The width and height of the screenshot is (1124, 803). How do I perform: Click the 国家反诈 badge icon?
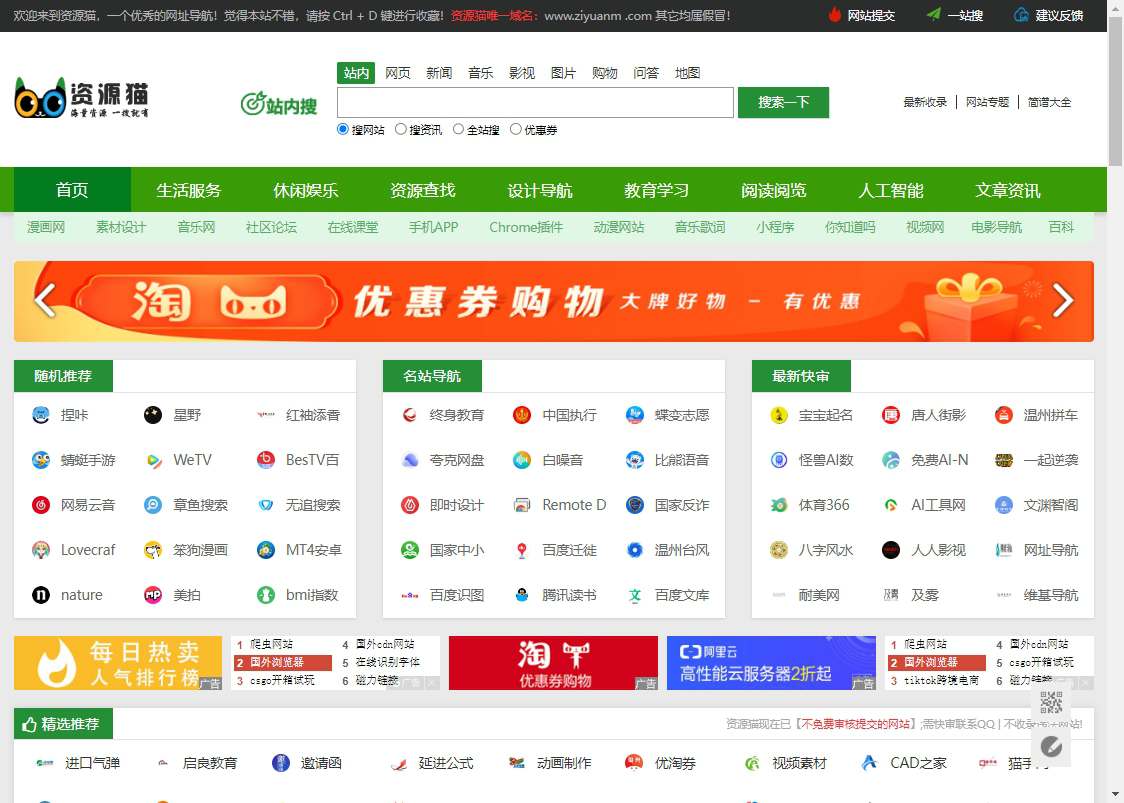coord(635,505)
